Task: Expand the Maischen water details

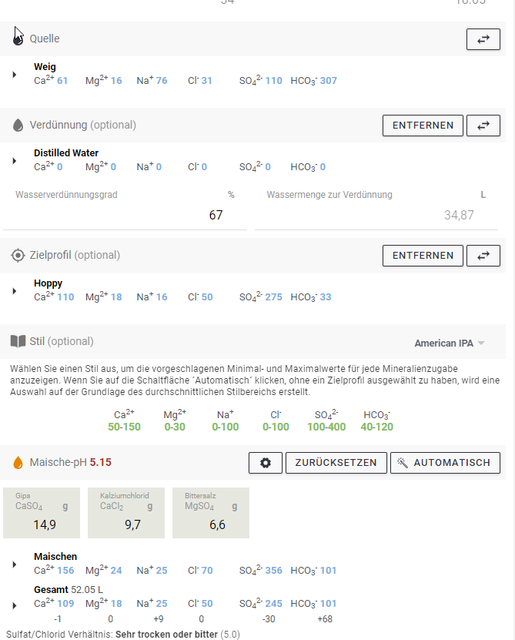Action: point(14,564)
